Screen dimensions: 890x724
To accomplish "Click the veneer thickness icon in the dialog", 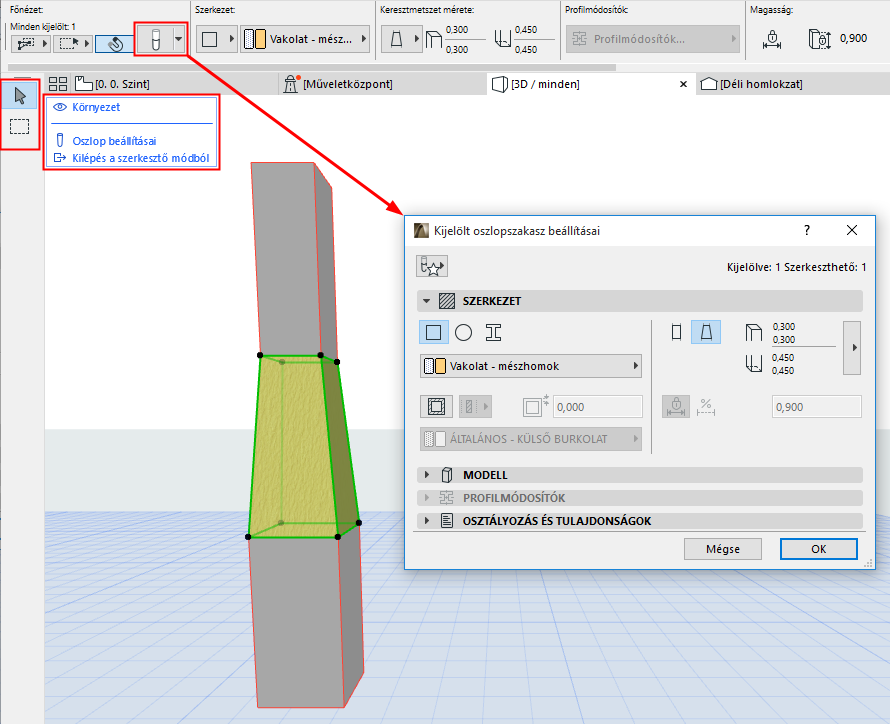I will pyautogui.click(x=535, y=405).
